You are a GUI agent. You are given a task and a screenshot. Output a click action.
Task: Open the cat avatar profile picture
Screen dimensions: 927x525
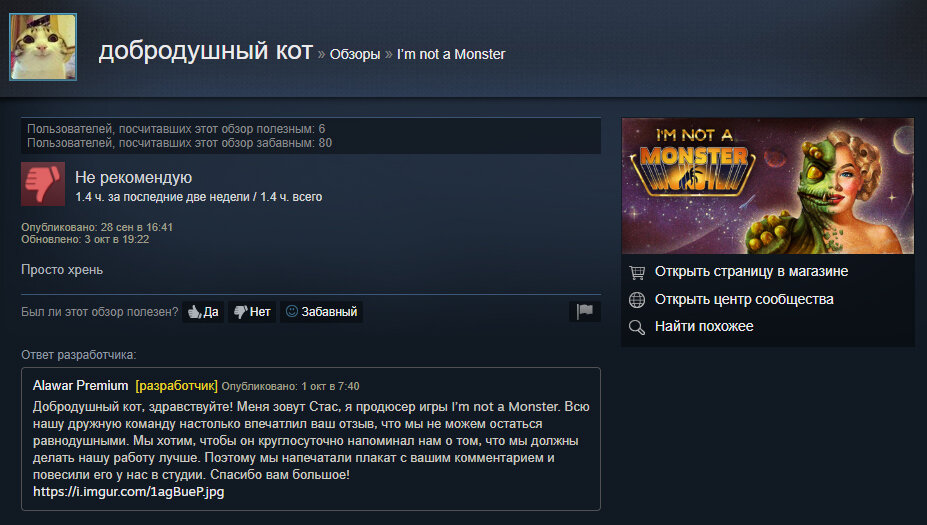coord(43,47)
